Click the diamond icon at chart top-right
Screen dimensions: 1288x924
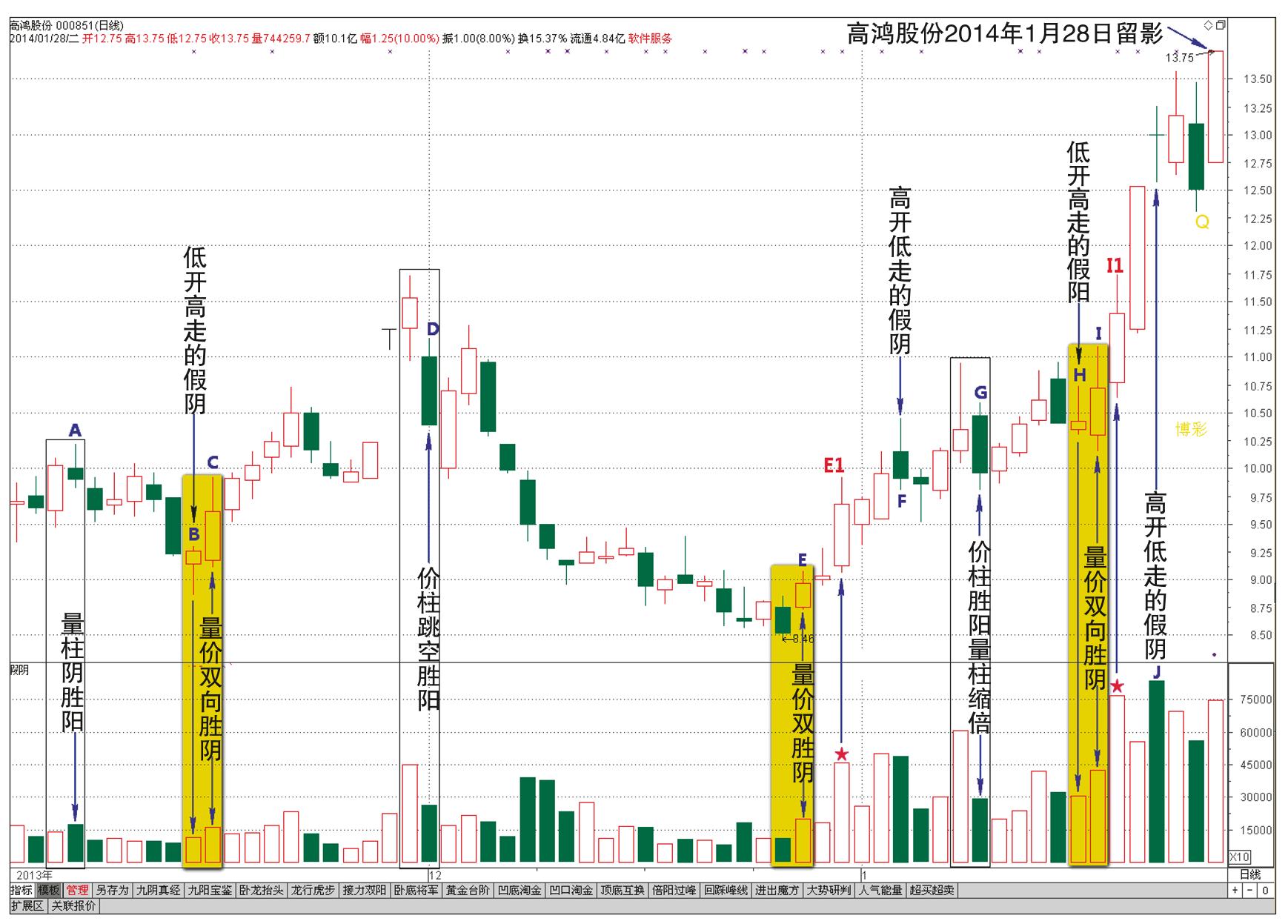1209,25
